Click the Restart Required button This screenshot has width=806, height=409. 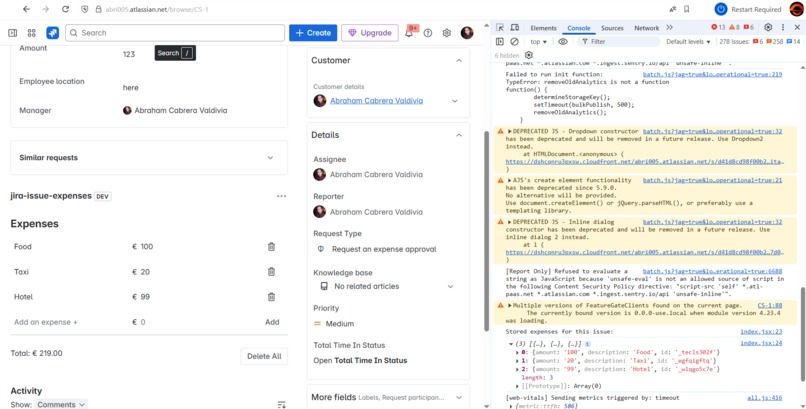pos(748,9)
